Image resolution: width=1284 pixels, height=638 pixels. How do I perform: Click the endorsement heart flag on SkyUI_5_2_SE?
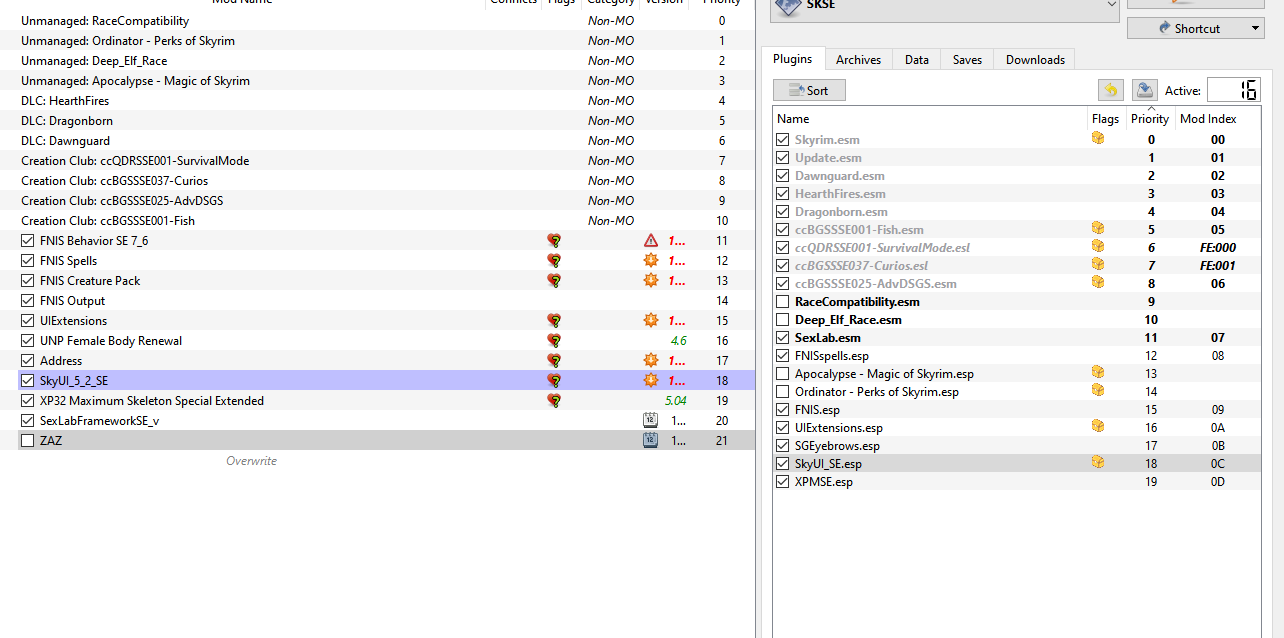click(554, 381)
